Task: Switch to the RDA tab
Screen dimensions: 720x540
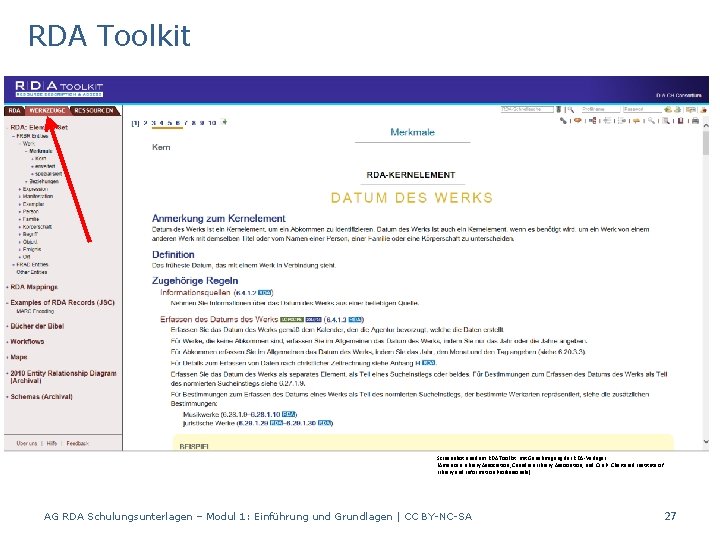Action: tap(15, 111)
